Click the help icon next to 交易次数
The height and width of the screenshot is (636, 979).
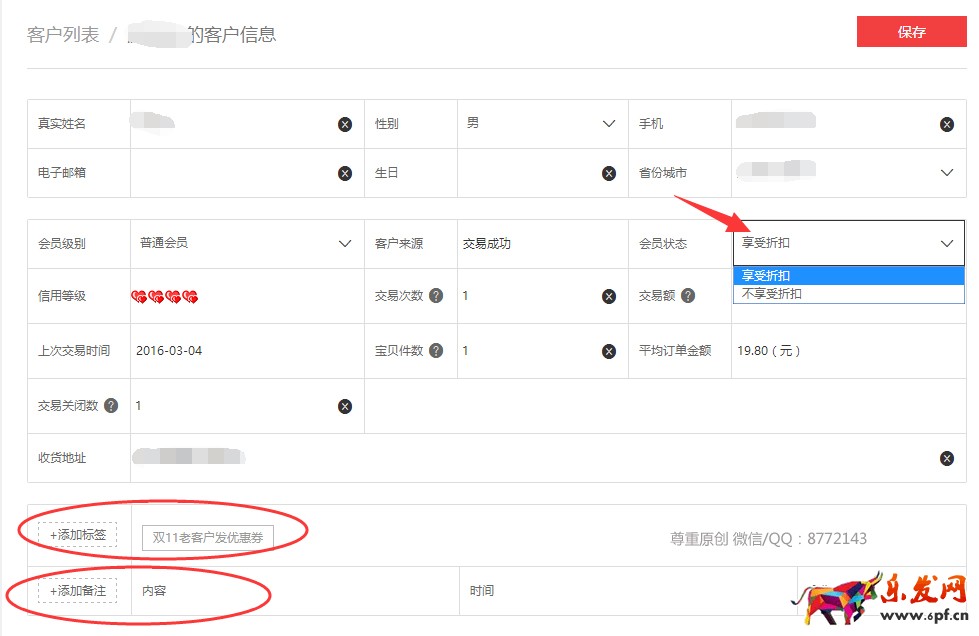coord(436,296)
